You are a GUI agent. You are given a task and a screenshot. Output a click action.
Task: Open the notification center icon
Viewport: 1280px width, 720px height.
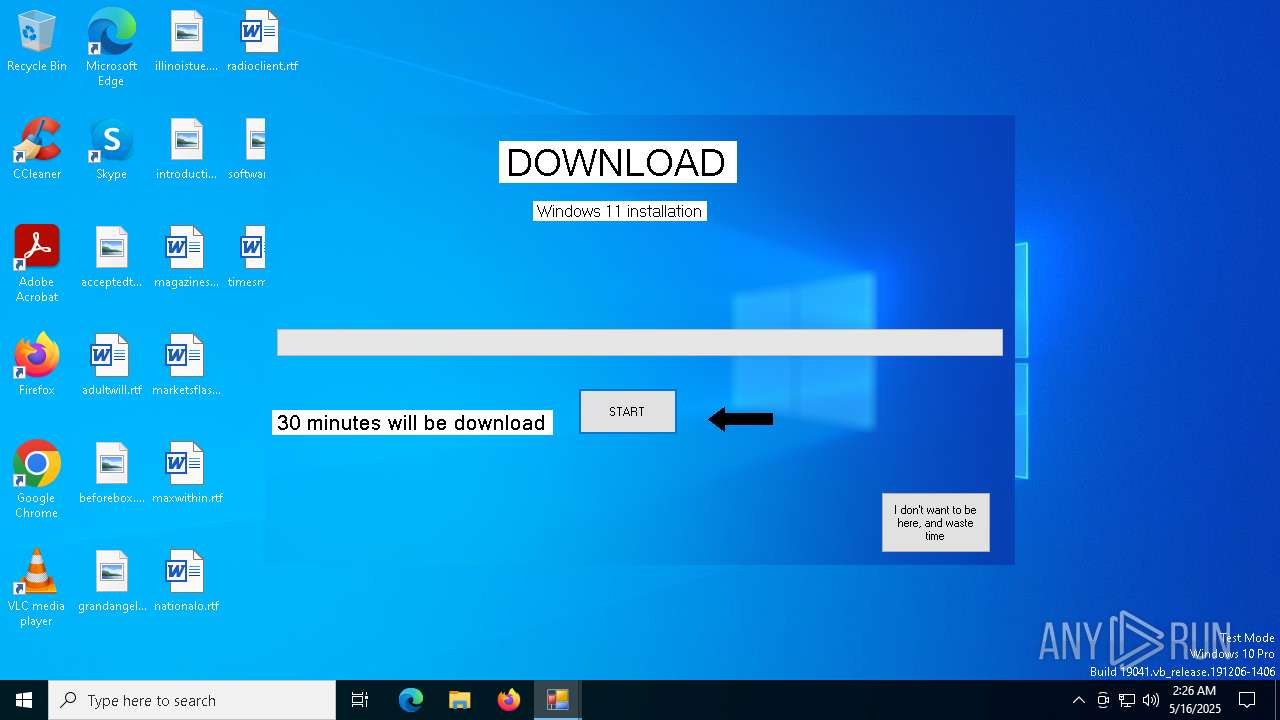point(1247,700)
